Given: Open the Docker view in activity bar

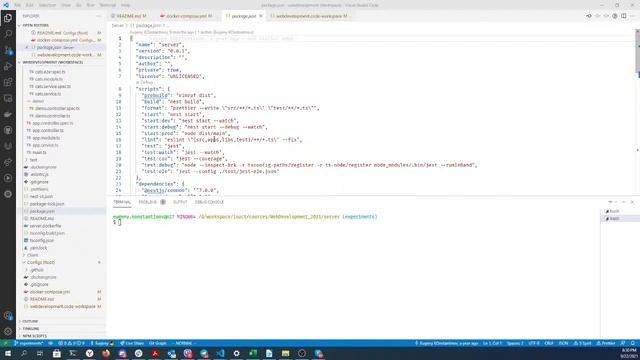Looking at the screenshot, I should (x=8, y=114).
